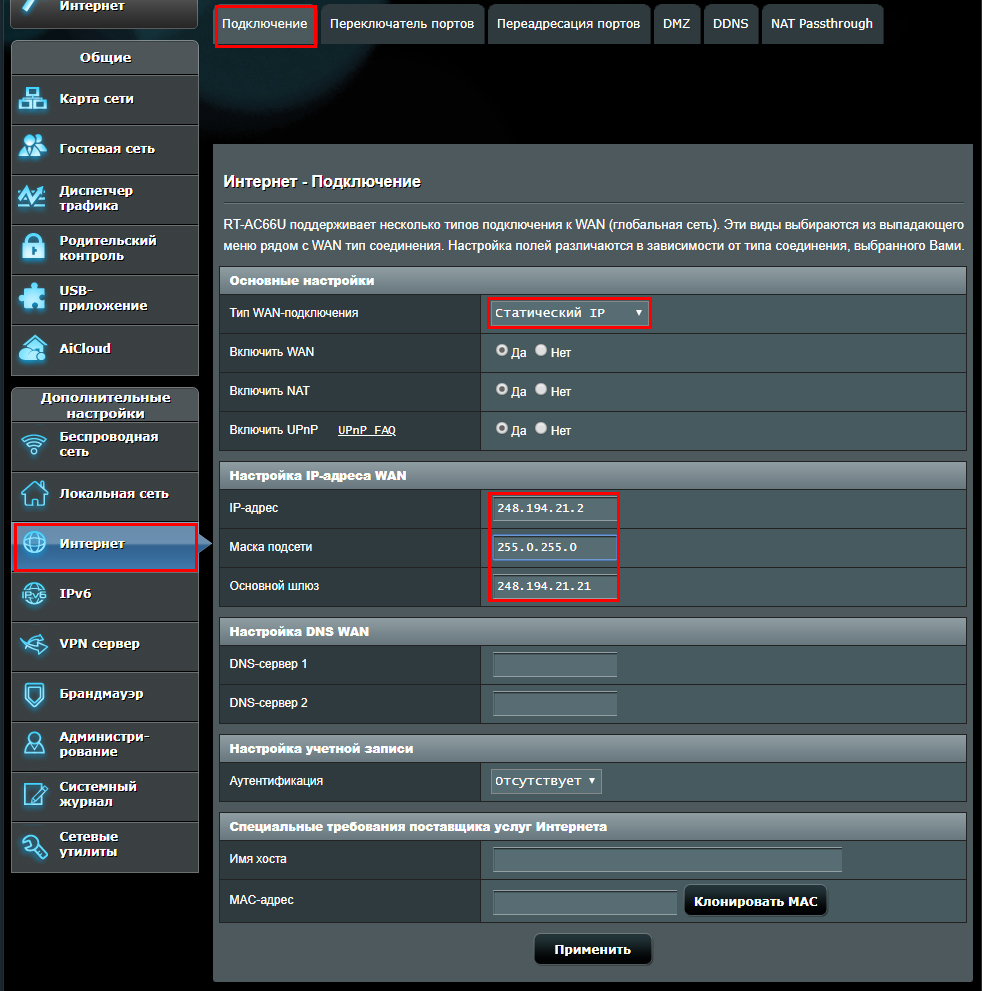This screenshot has width=982, height=991.
Task: Click the Клонировать MAC button
Action: pos(755,902)
